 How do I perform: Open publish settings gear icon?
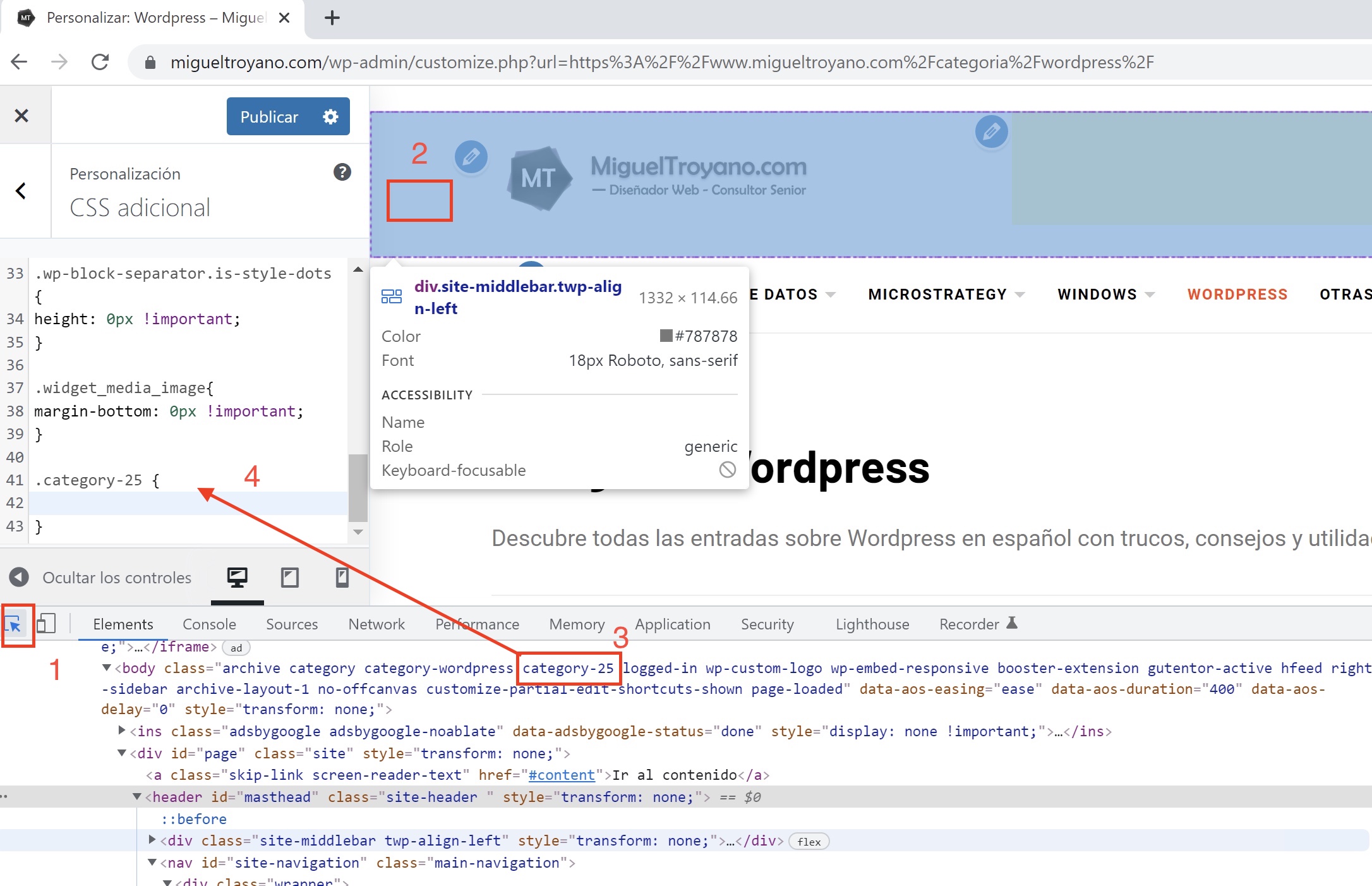coord(331,116)
